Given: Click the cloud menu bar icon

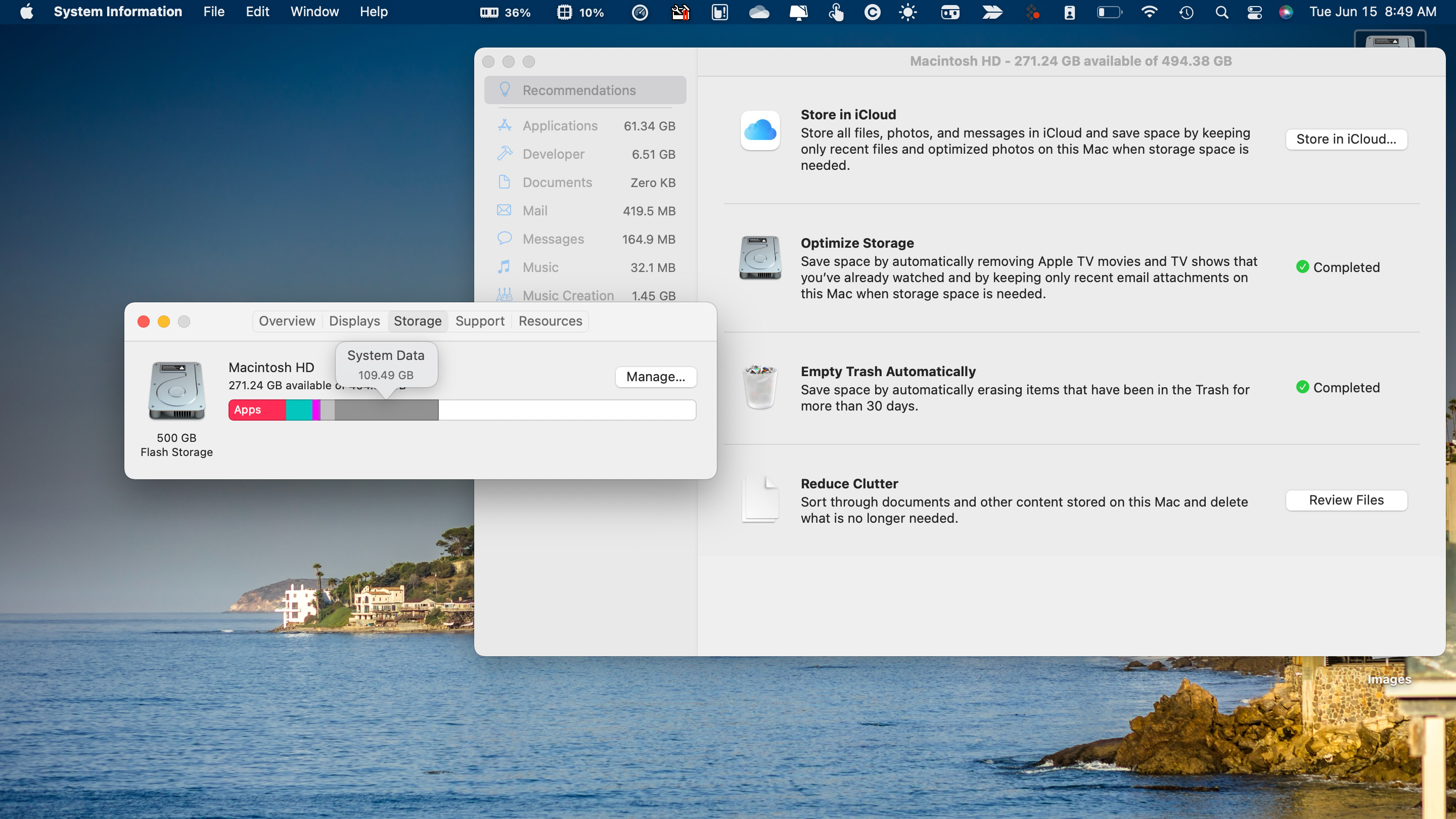Looking at the screenshot, I should tap(759, 12).
